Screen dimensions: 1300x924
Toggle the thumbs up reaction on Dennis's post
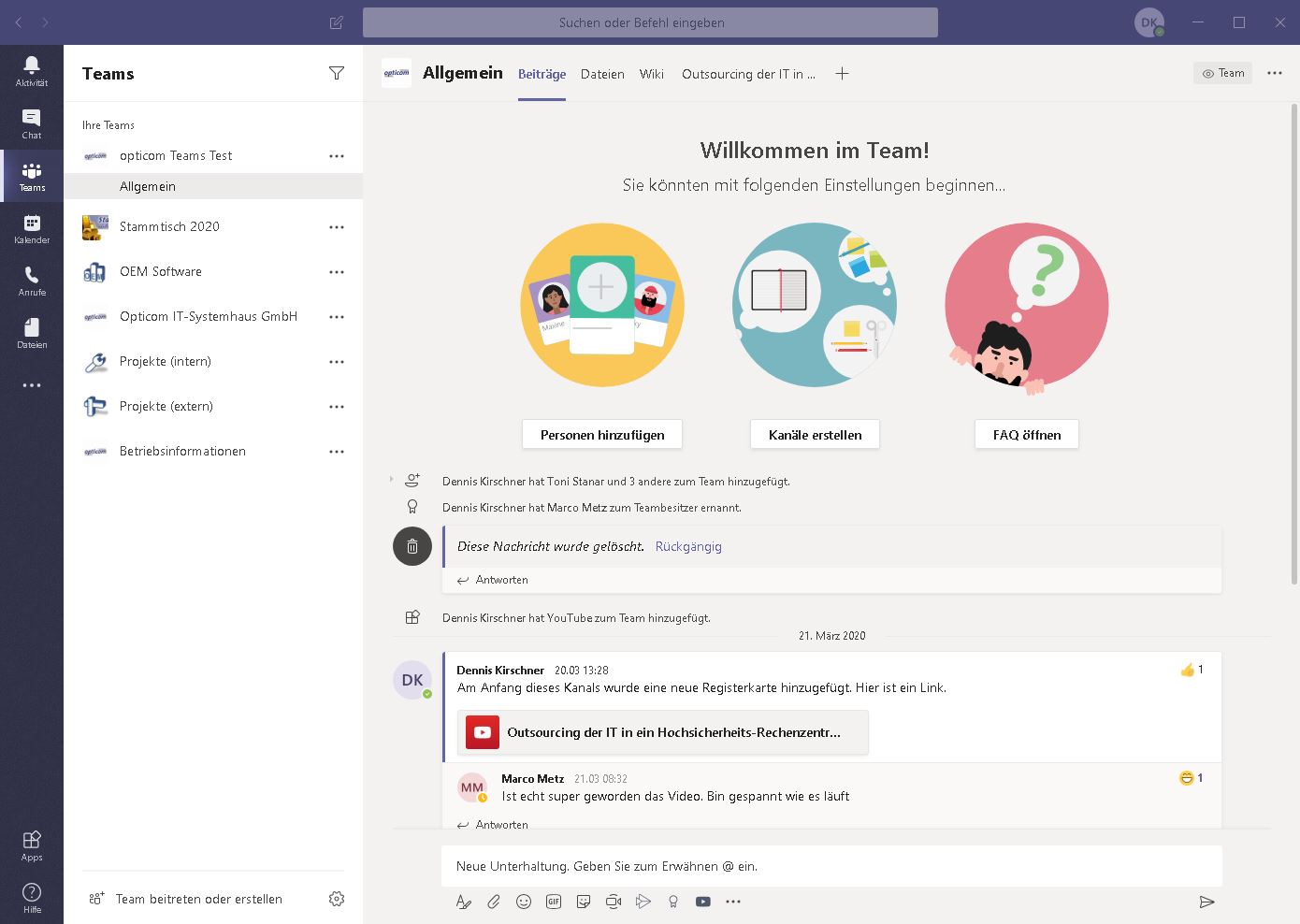point(1192,670)
